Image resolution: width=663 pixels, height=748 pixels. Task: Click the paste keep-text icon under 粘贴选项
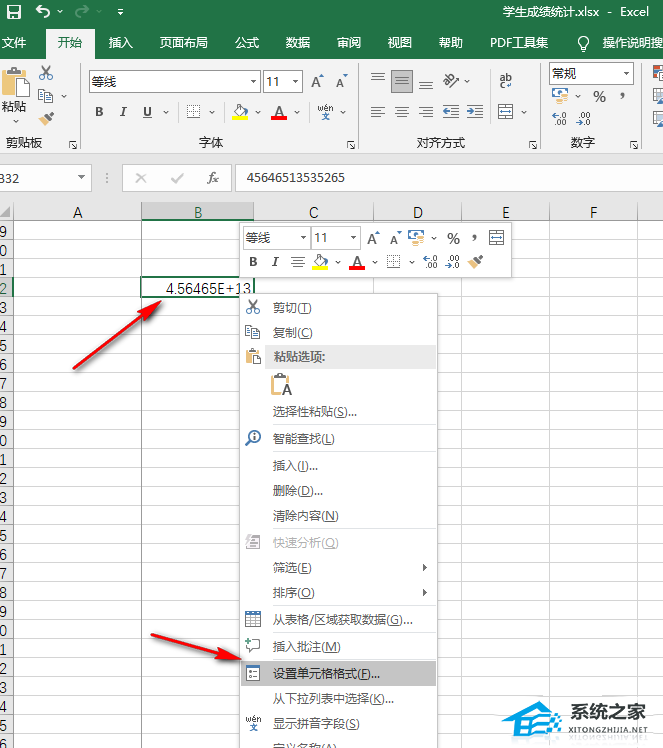click(x=281, y=384)
